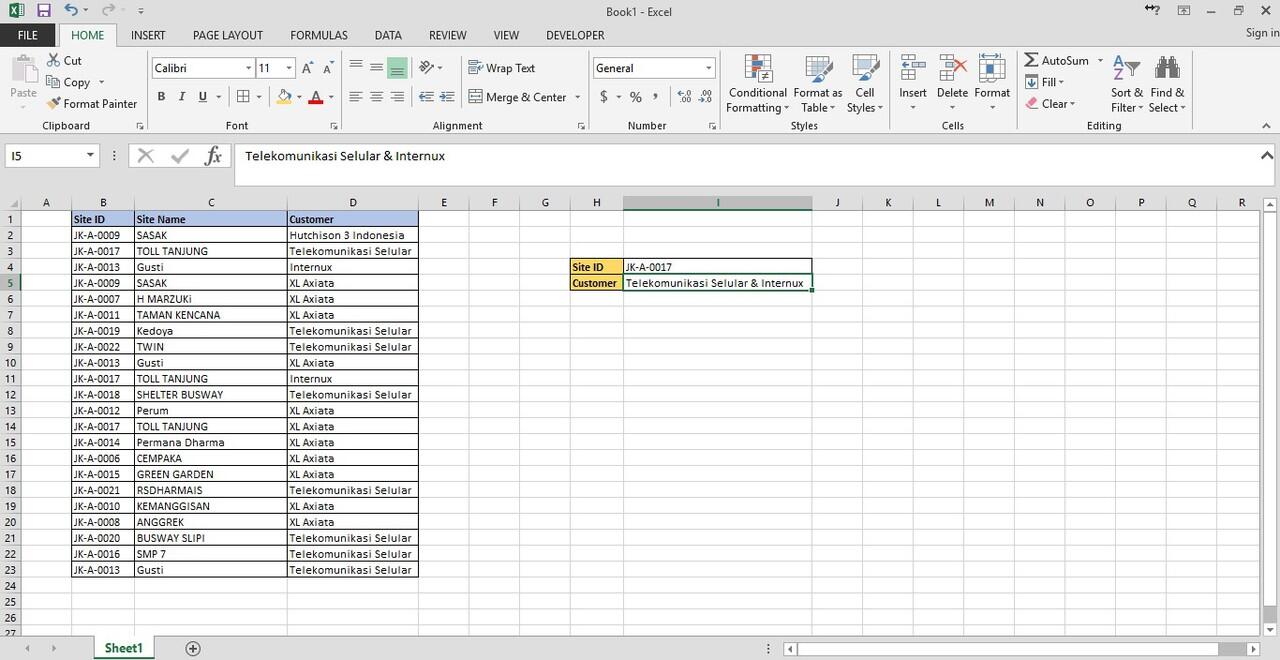Switch to the FORMULAS tab
This screenshot has height=660, width=1280.
coord(319,35)
